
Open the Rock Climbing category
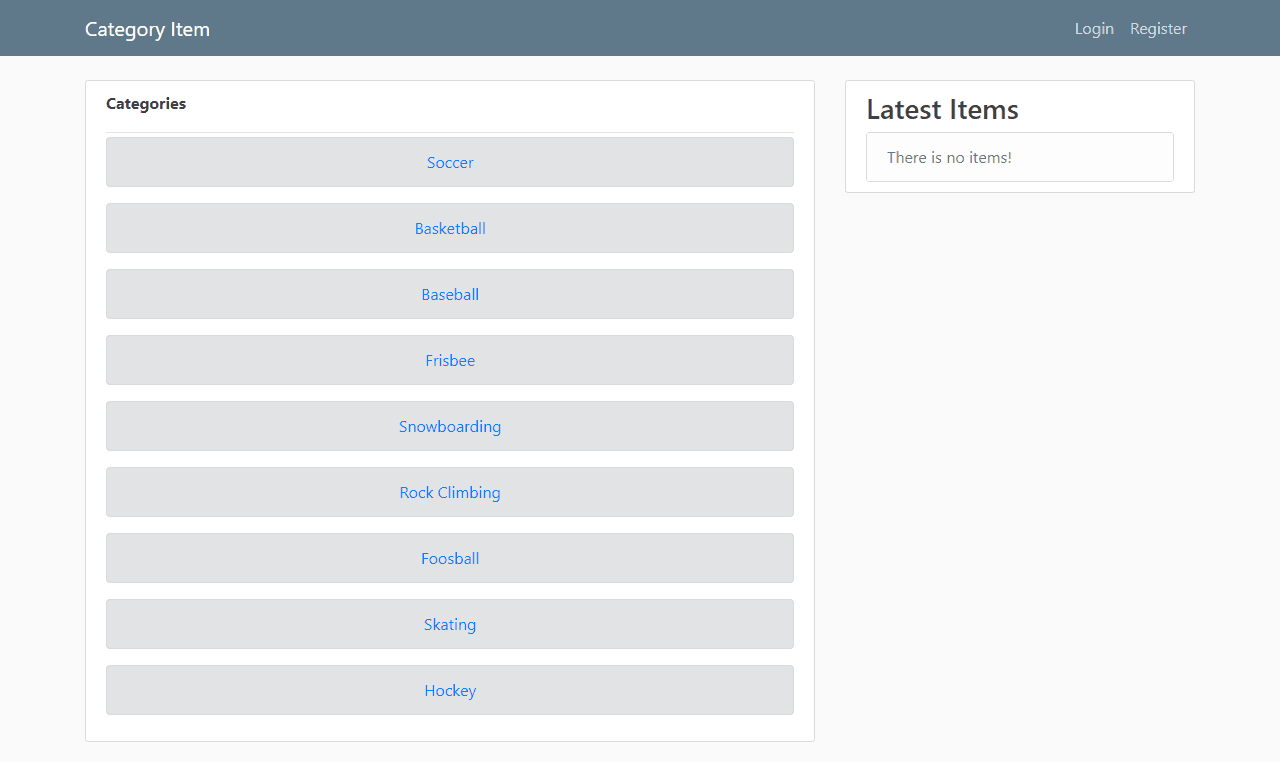coord(450,492)
